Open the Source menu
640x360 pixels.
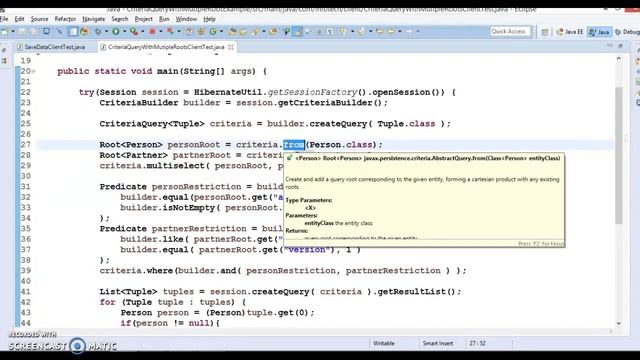click(39, 19)
